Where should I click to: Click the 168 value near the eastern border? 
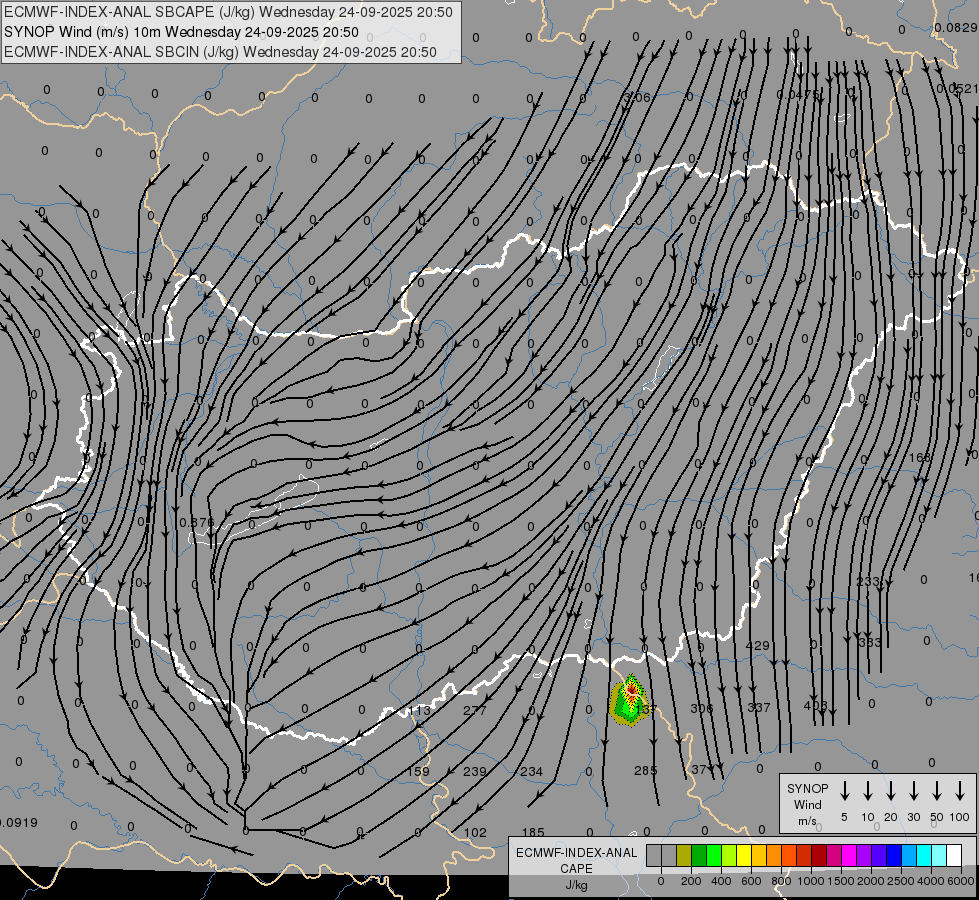[919, 458]
